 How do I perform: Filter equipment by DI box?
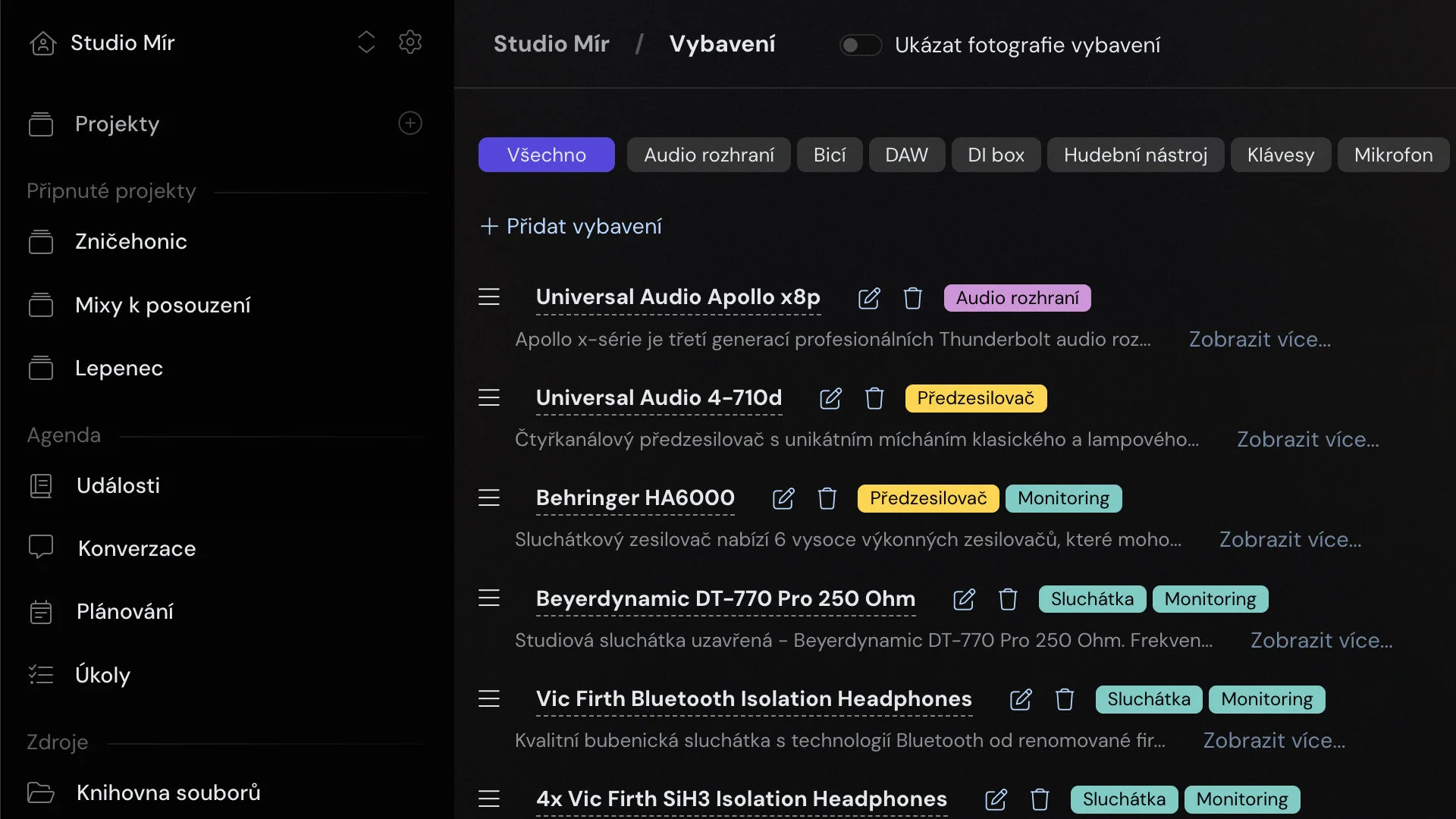pyautogui.click(x=996, y=155)
